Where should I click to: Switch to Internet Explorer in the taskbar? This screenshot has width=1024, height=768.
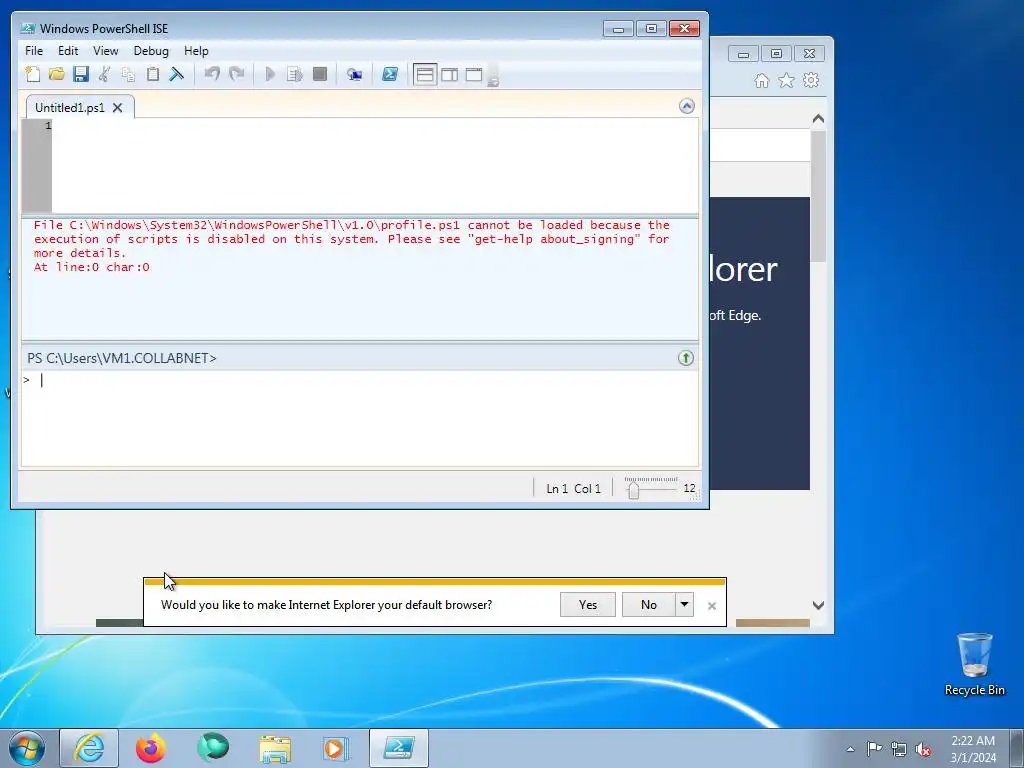(x=89, y=748)
